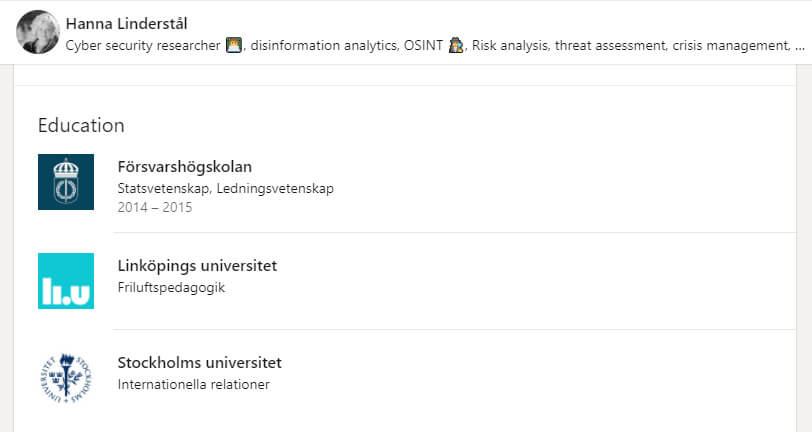Click the Internationella relationer field of study
The width and height of the screenshot is (812, 432).
[193, 384]
